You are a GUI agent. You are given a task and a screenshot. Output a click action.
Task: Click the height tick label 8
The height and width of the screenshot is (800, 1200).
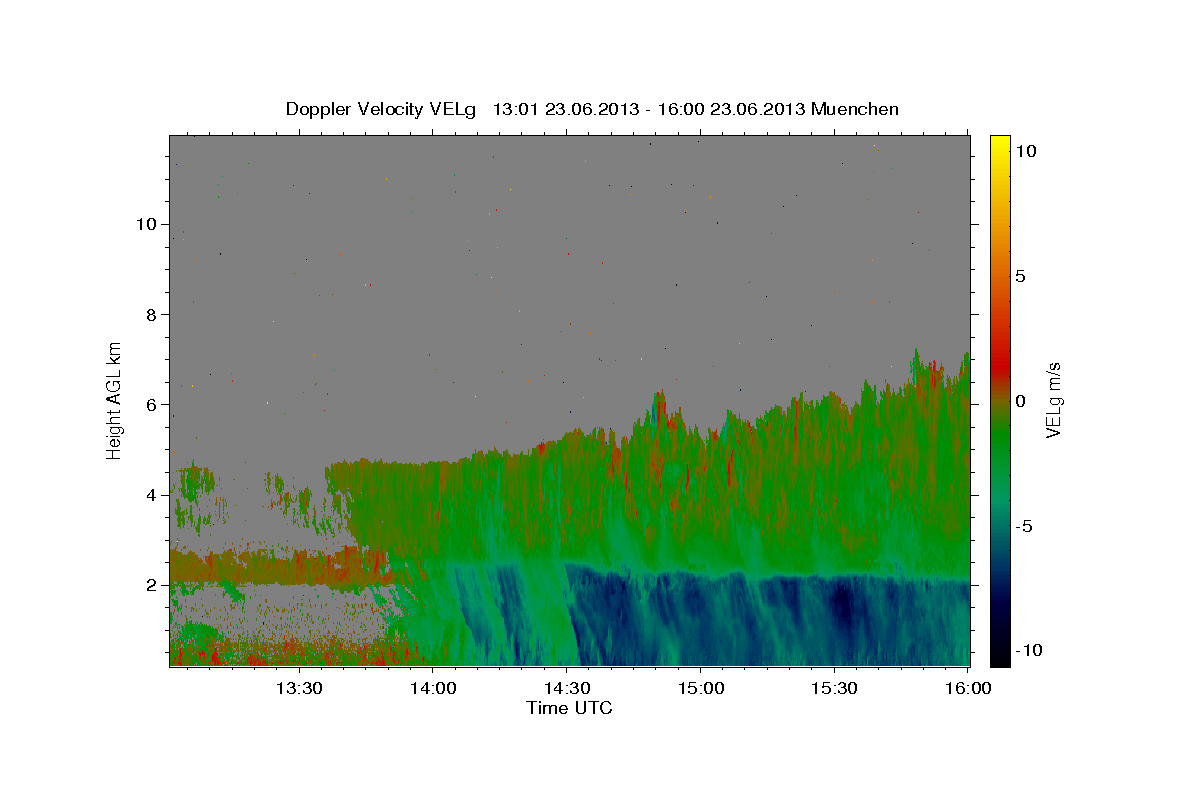(x=151, y=314)
